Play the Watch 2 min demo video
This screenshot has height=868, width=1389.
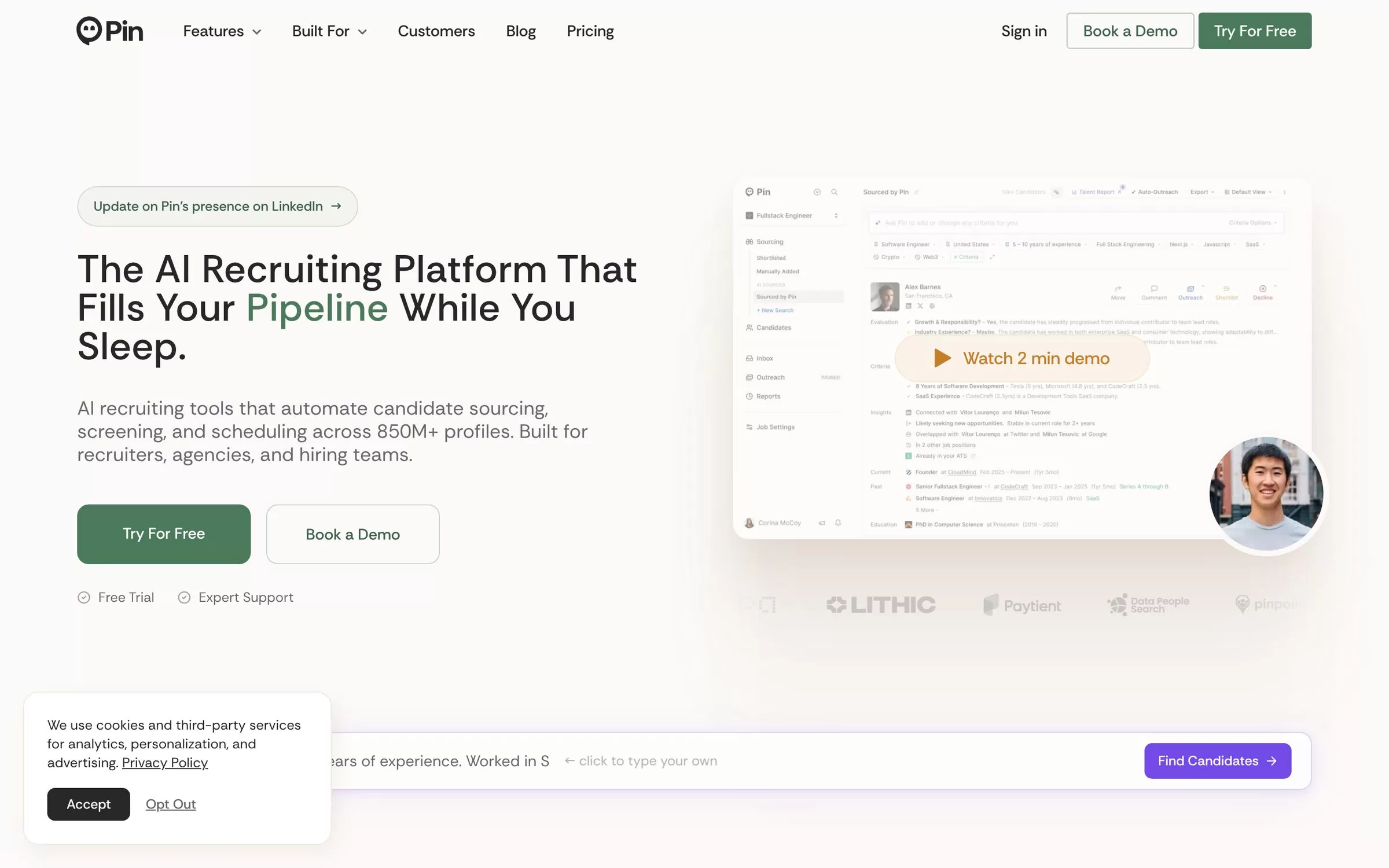(x=1022, y=358)
